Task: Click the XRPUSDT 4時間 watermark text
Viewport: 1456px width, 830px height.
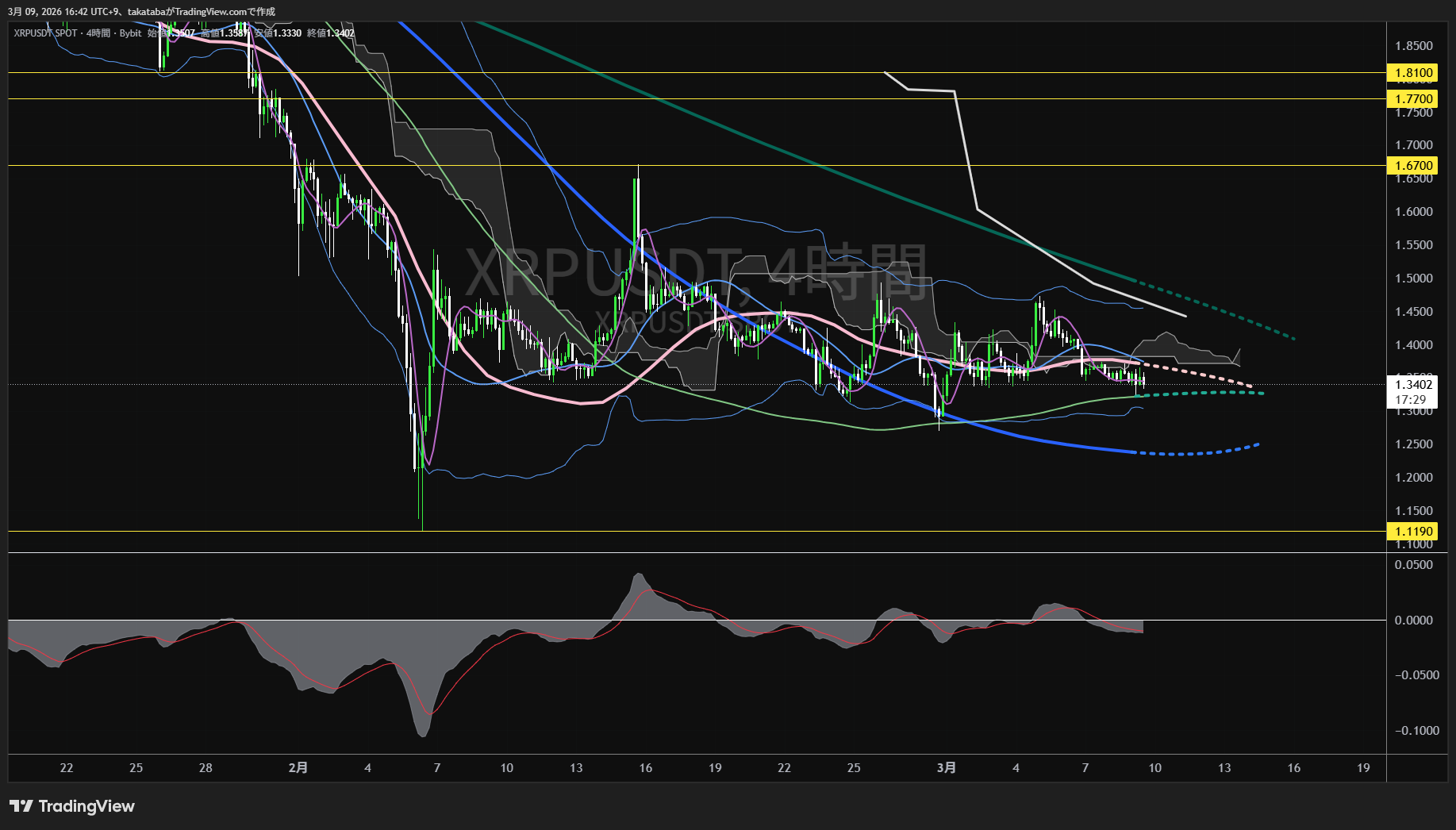Action: pos(695,274)
